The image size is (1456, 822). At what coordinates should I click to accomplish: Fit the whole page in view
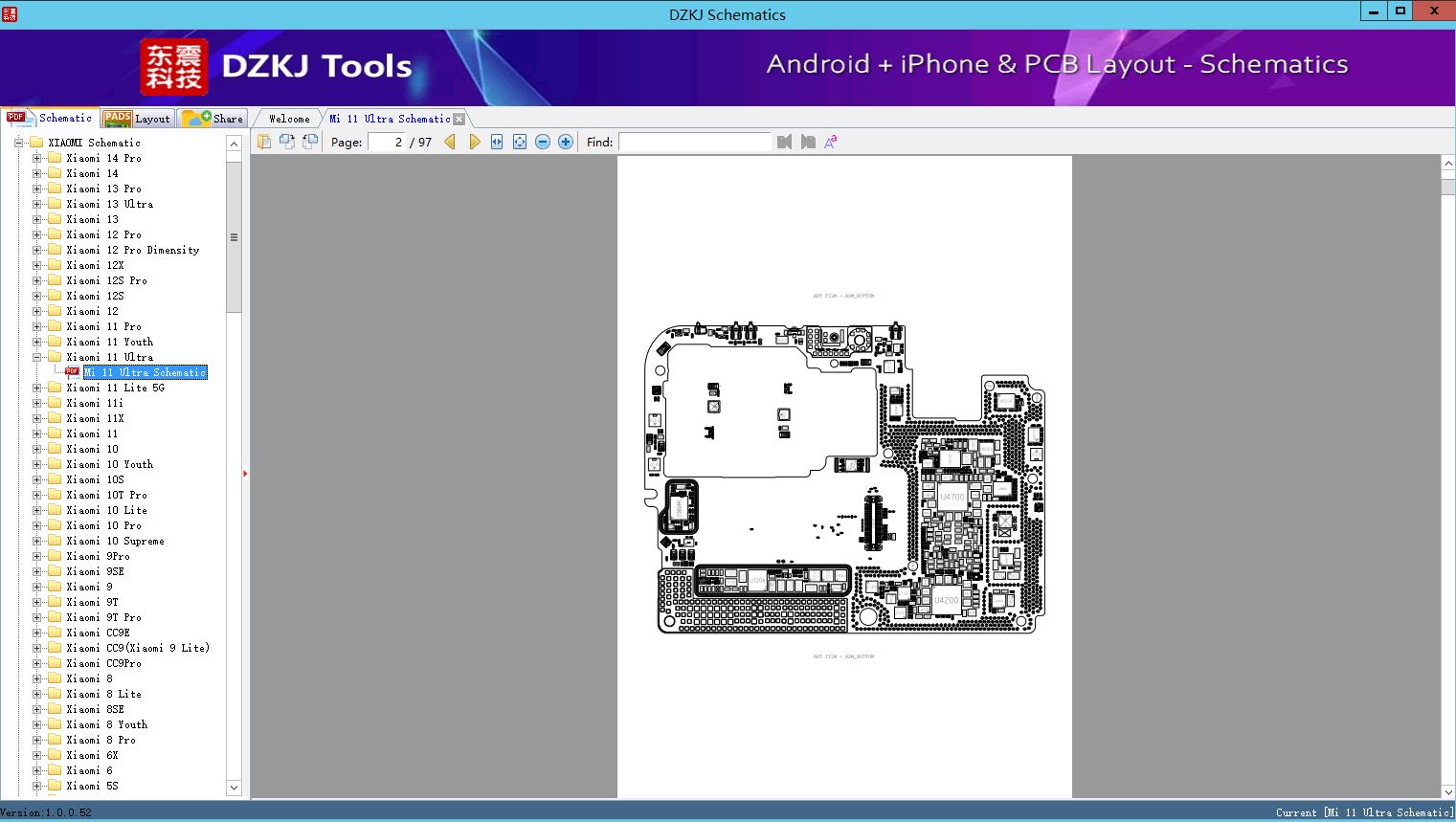pos(520,142)
